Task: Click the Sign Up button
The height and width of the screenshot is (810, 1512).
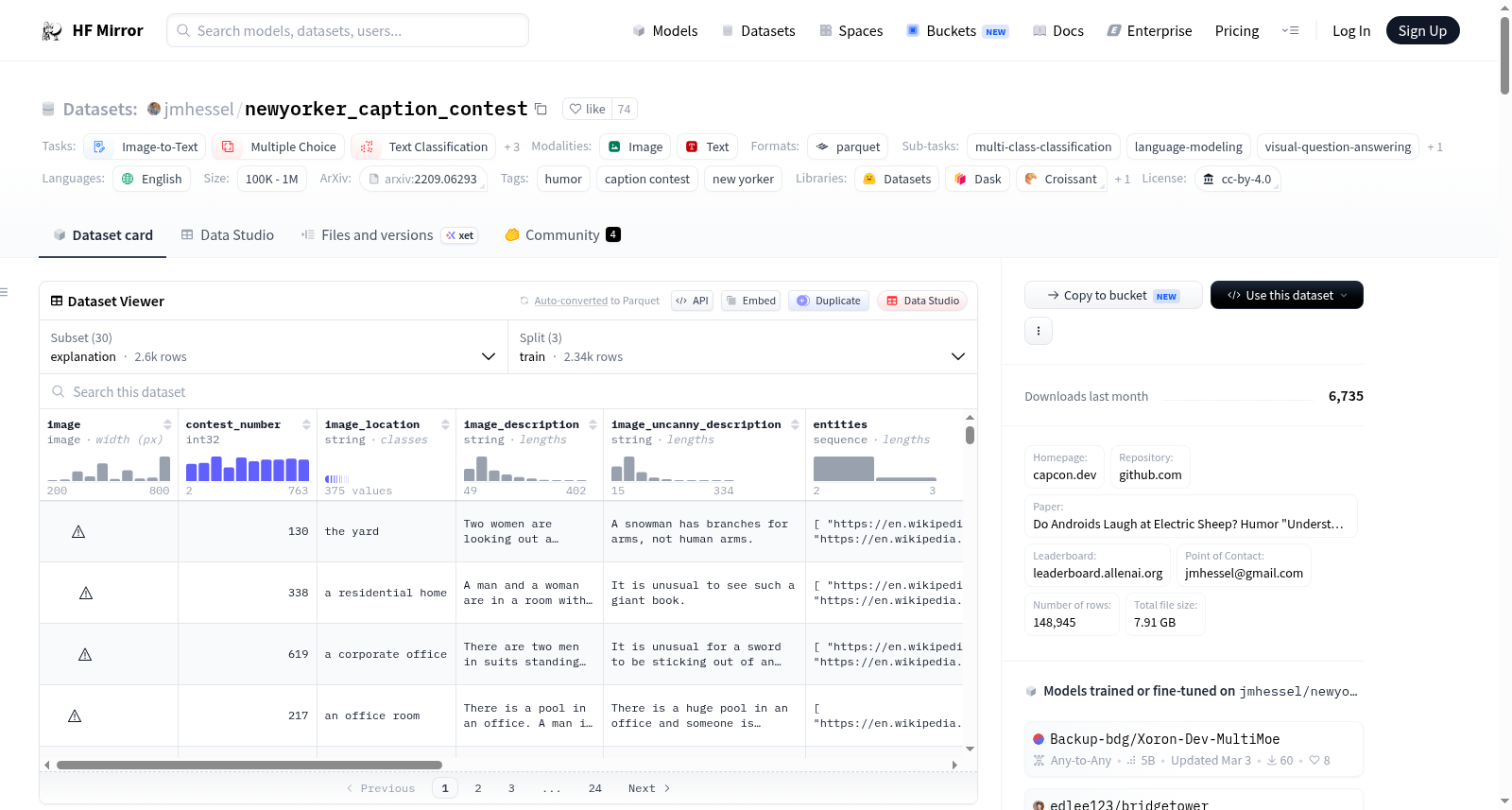Action: pyautogui.click(x=1422, y=30)
